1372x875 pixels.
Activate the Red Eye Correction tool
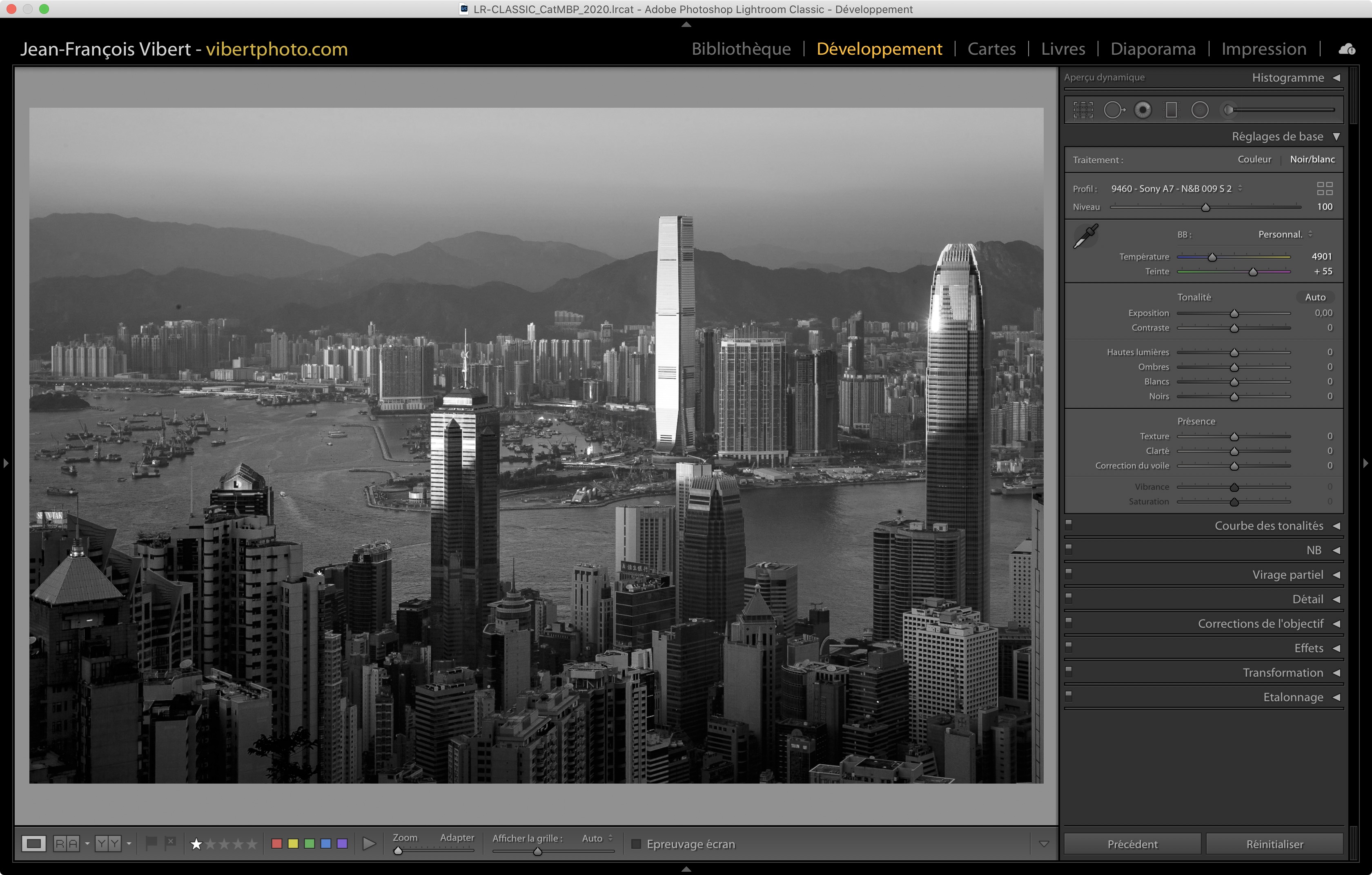pyautogui.click(x=1143, y=110)
